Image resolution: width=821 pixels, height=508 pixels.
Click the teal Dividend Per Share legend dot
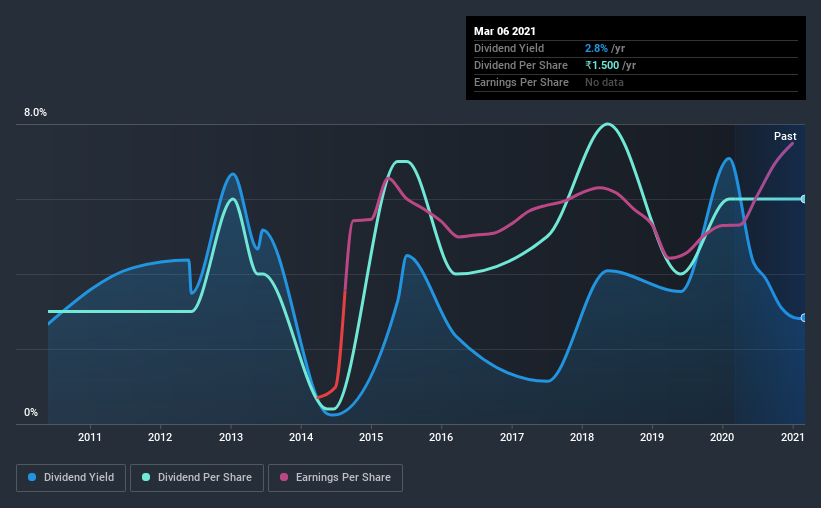pyautogui.click(x=146, y=477)
